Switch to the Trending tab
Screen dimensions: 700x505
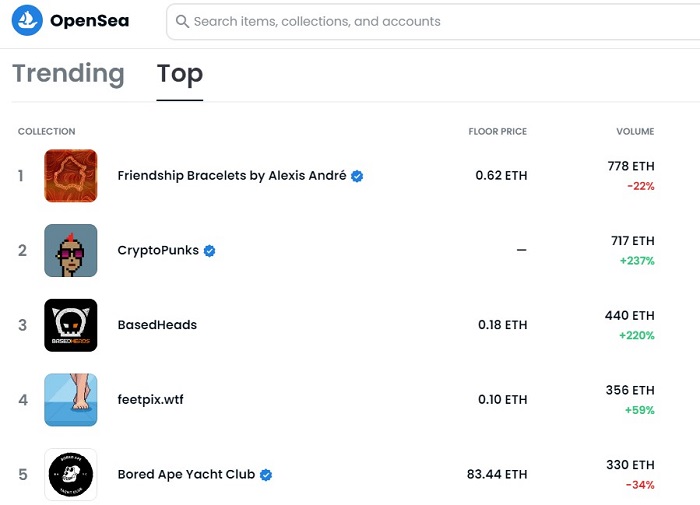click(x=68, y=74)
